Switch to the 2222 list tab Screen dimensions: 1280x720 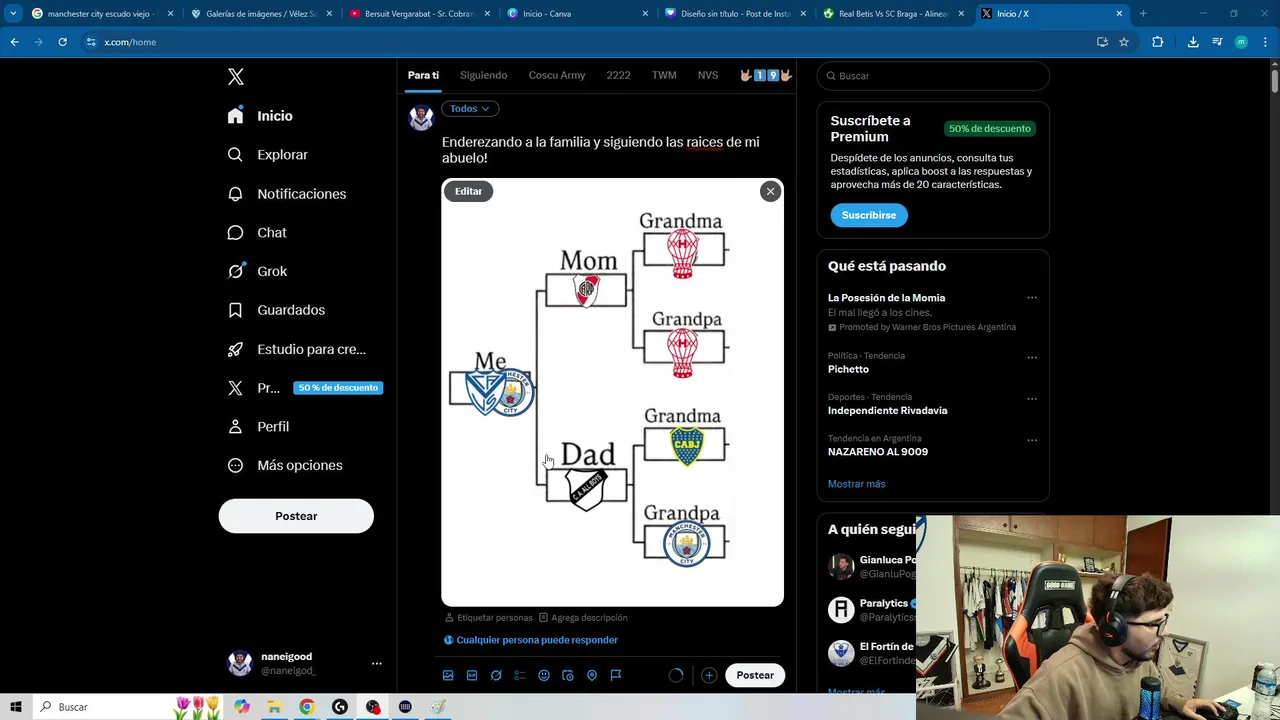(x=618, y=75)
